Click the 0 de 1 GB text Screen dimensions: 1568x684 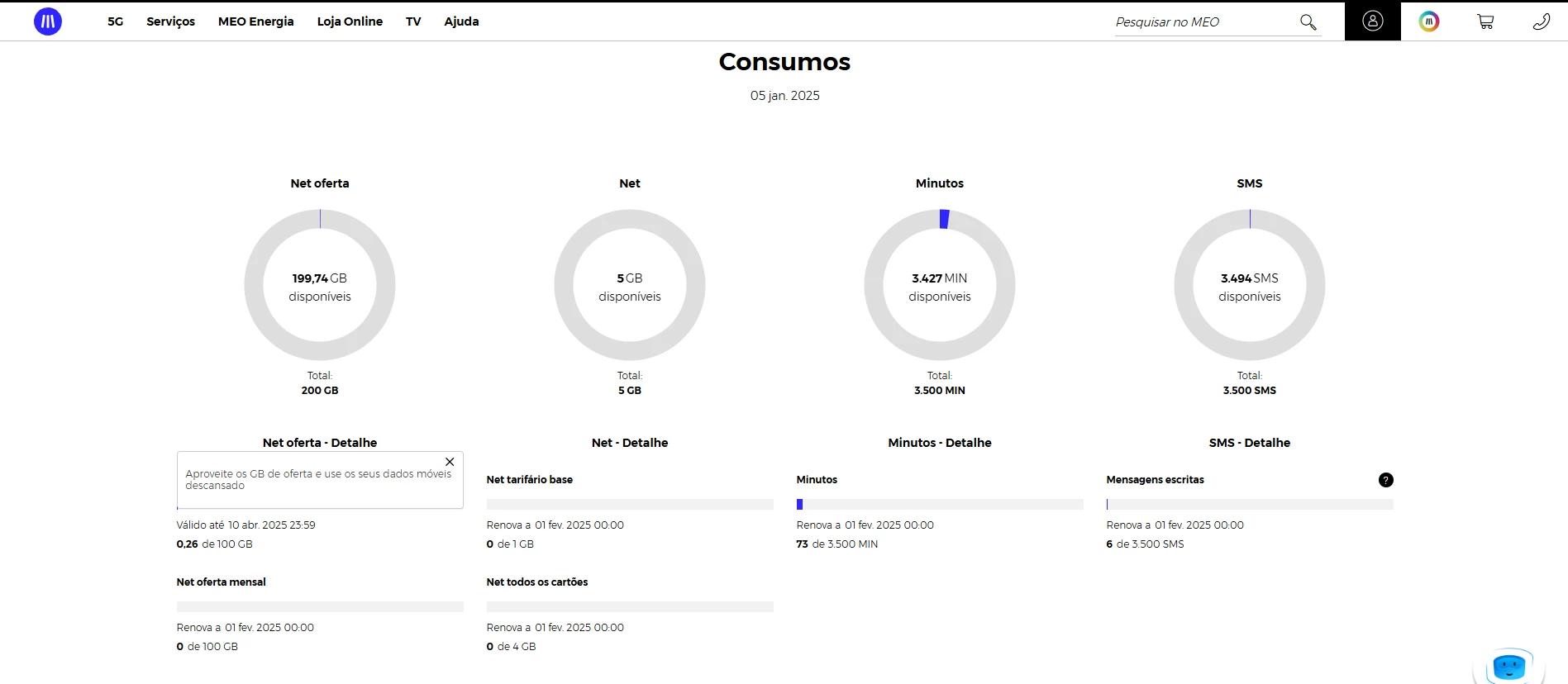(x=510, y=544)
